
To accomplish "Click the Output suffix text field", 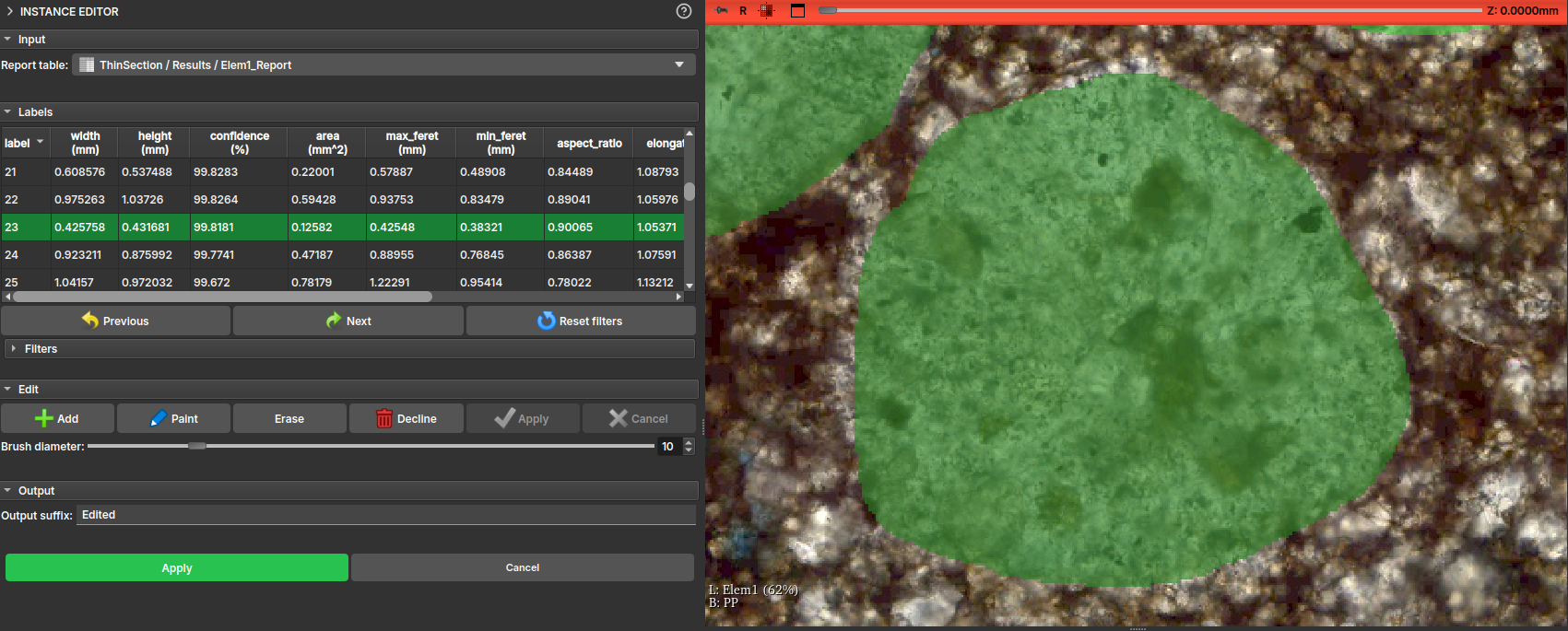I will click(385, 515).
